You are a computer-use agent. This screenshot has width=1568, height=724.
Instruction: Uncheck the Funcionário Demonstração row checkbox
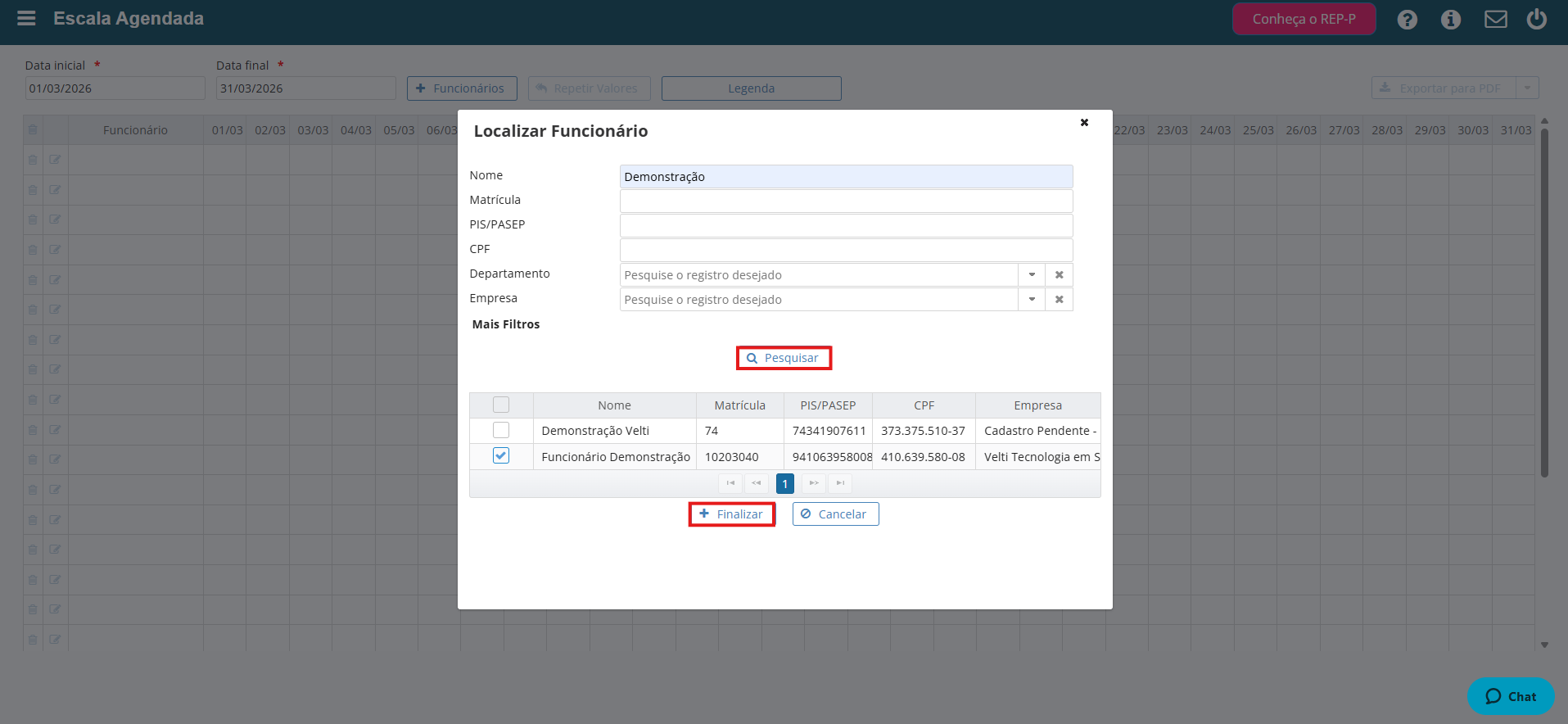pos(501,455)
